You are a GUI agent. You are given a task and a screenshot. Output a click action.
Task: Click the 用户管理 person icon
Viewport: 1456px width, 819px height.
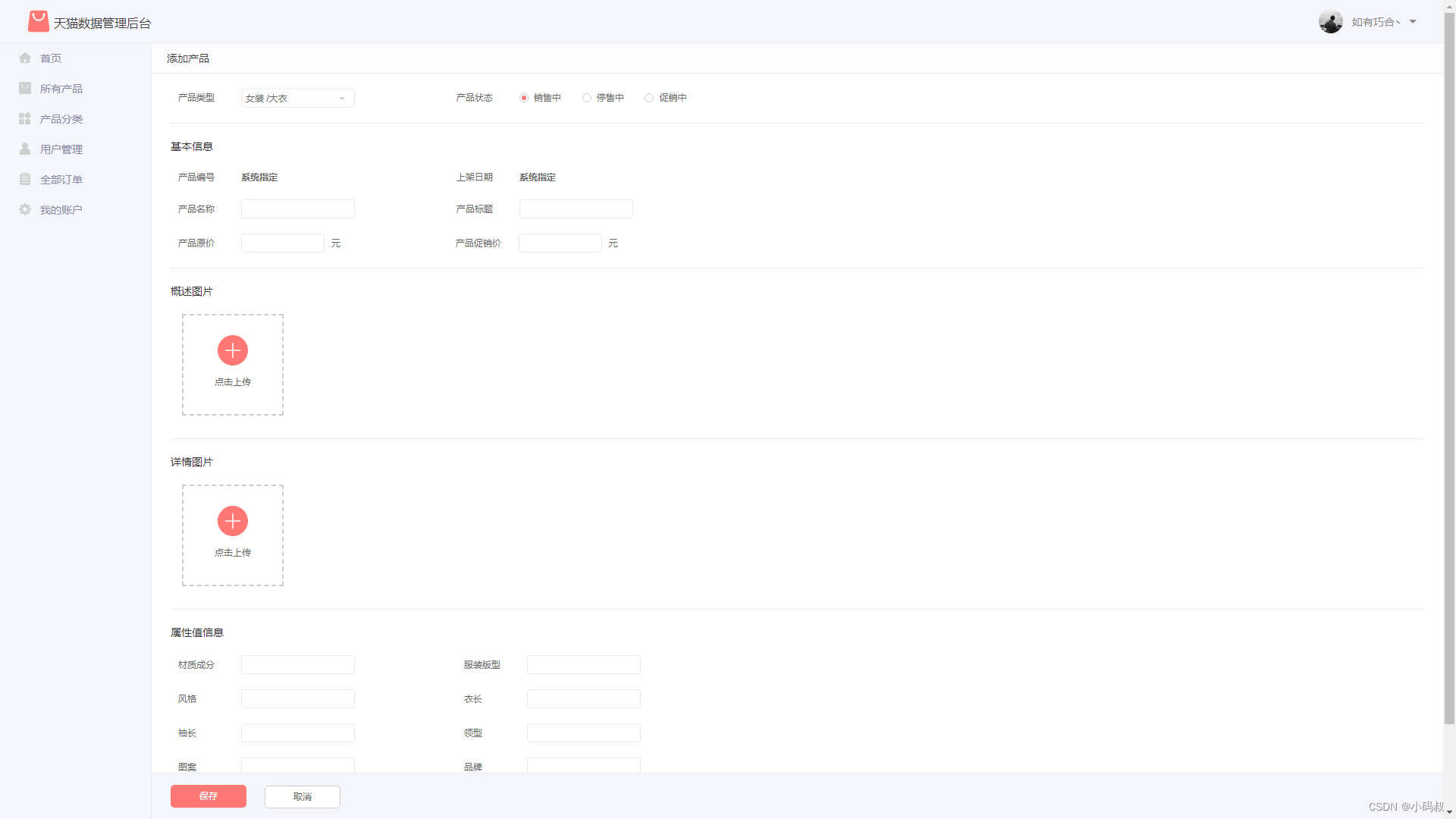coord(25,149)
